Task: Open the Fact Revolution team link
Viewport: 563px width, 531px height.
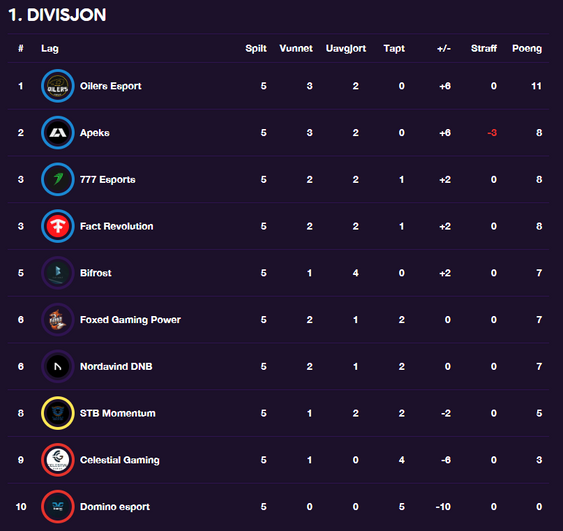Action: point(117,226)
